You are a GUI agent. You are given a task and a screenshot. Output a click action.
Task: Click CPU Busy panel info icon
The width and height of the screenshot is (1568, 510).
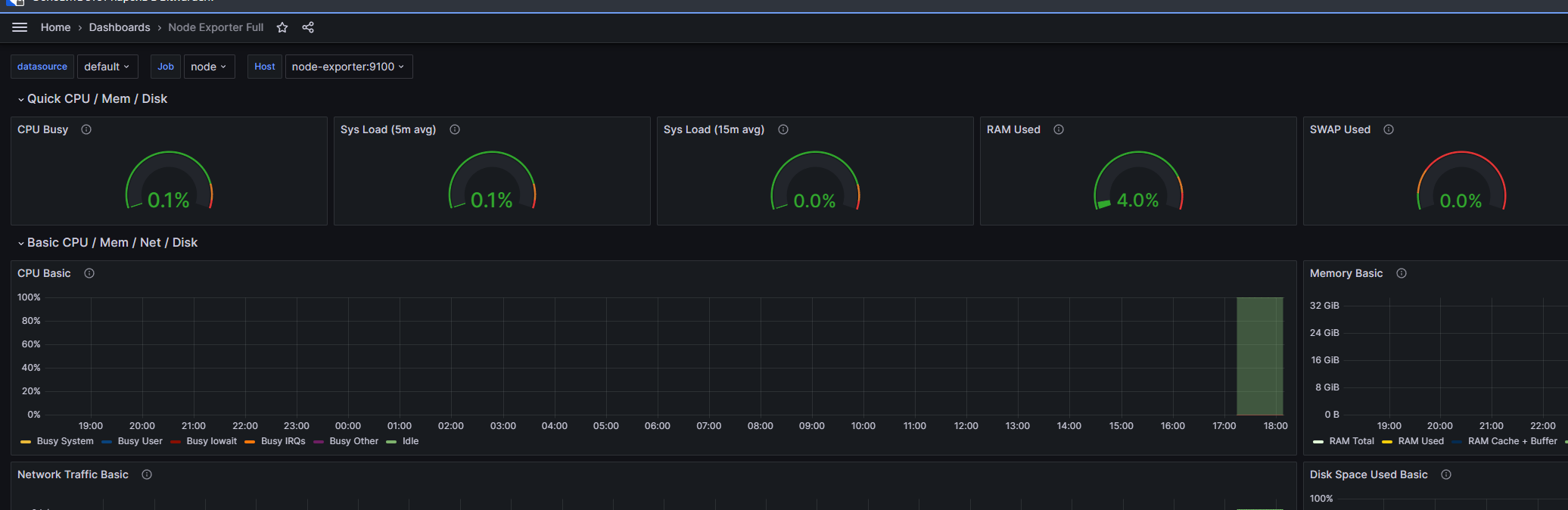[x=86, y=129]
